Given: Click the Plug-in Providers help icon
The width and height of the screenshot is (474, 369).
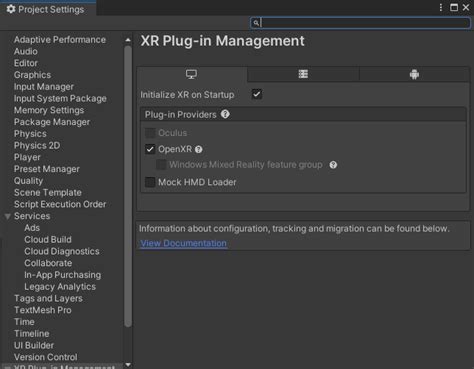Looking at the screenshot, I should 225,114.
